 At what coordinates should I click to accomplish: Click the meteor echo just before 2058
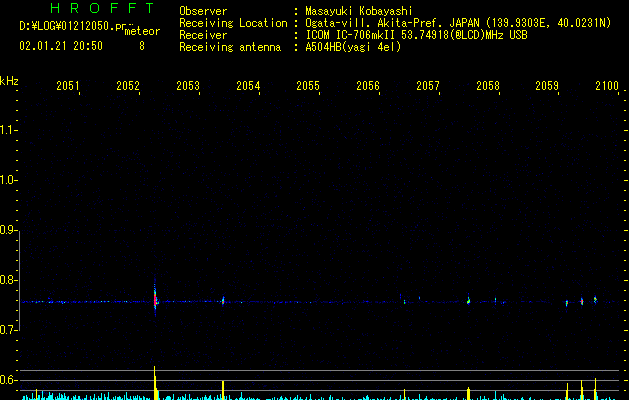pyautogui.click(x=468, y=300)
